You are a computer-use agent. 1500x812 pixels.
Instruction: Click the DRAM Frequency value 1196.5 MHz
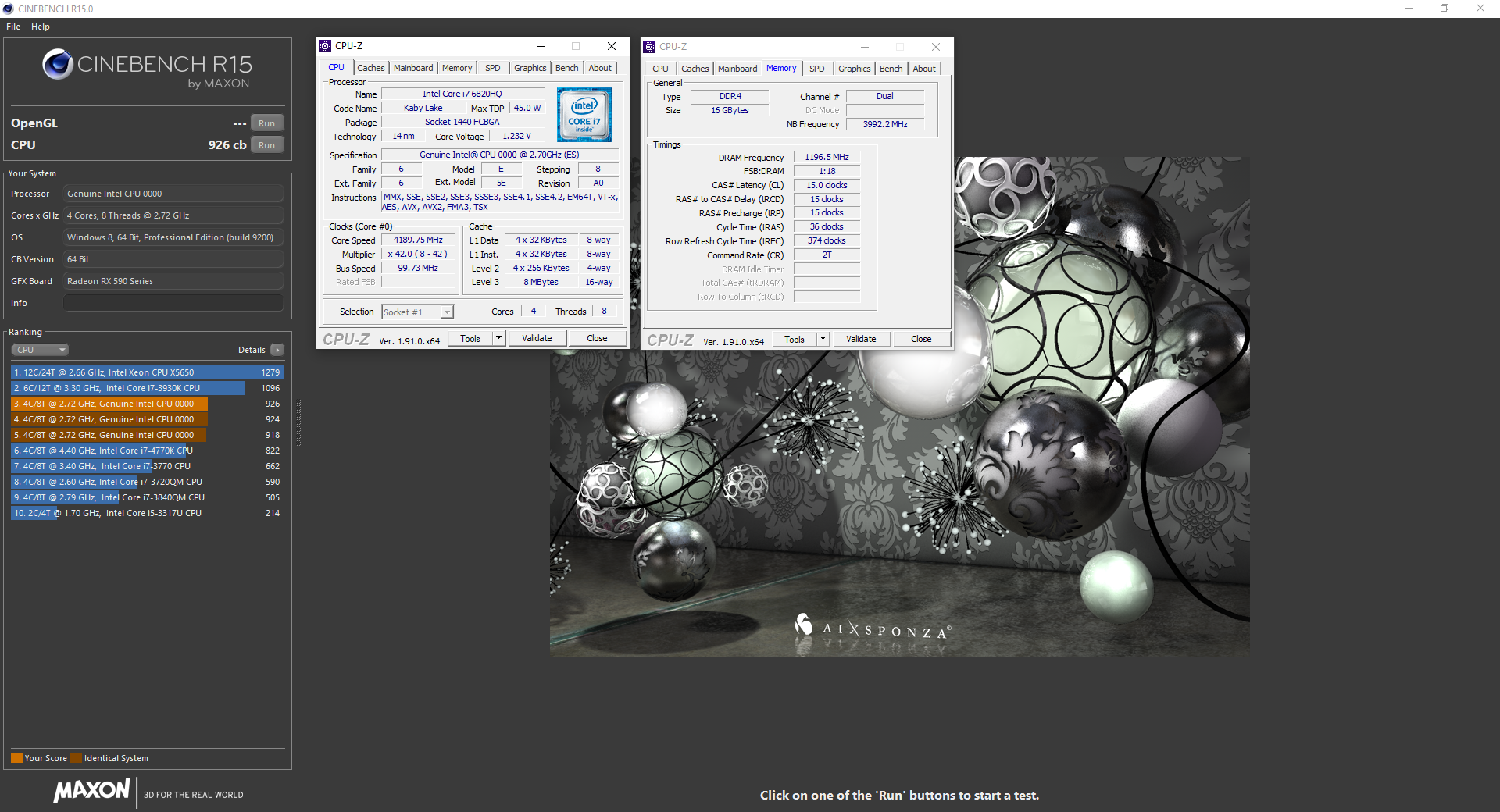point(827,157)
